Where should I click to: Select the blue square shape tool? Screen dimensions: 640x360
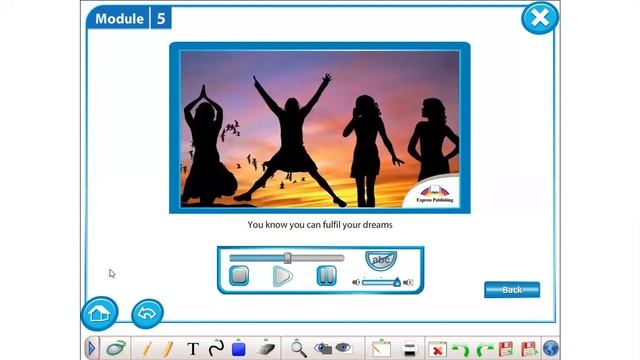[239, 348]
